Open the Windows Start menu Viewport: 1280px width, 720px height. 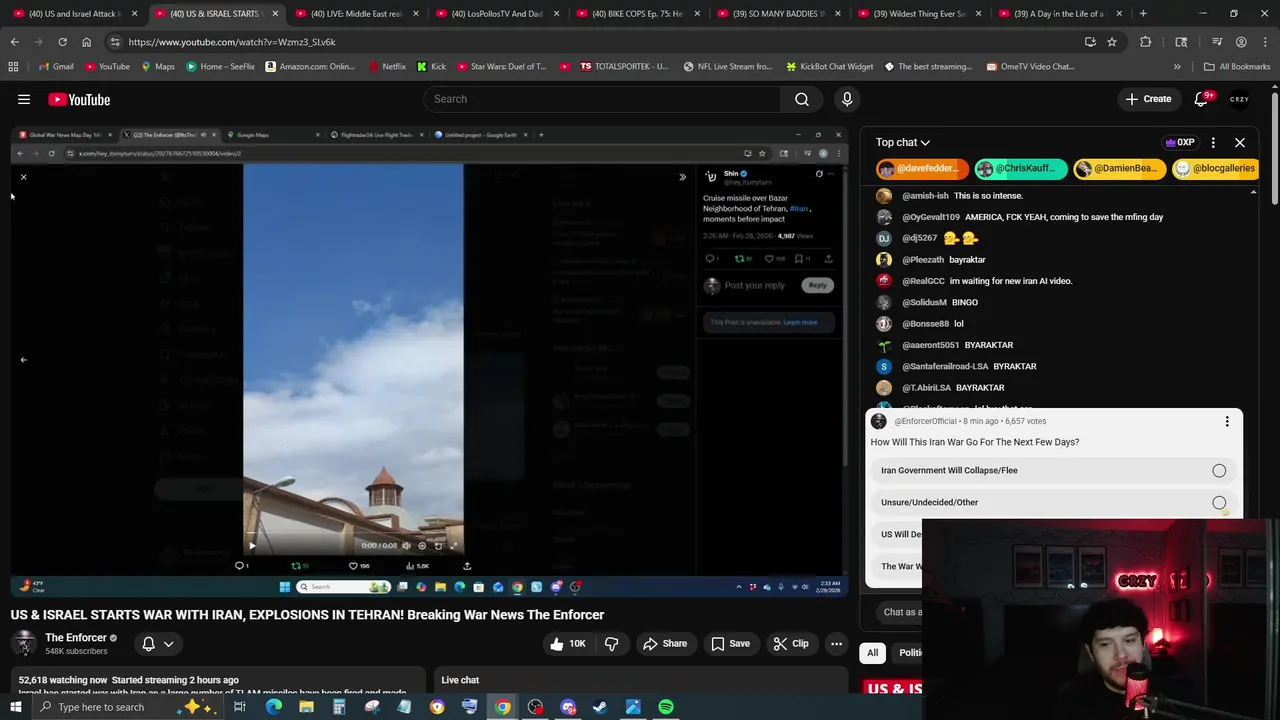point(15,707)
